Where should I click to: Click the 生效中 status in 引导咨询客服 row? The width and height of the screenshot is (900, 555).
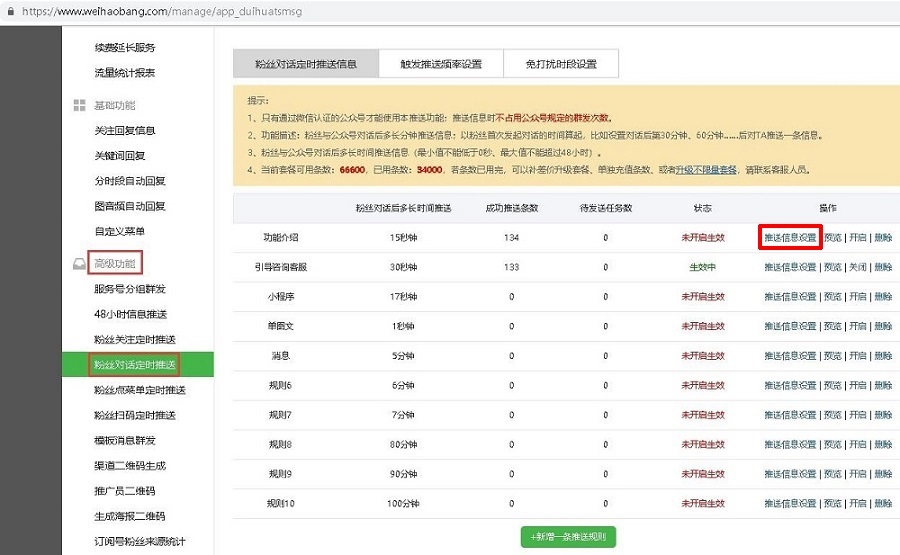point(703,267)
